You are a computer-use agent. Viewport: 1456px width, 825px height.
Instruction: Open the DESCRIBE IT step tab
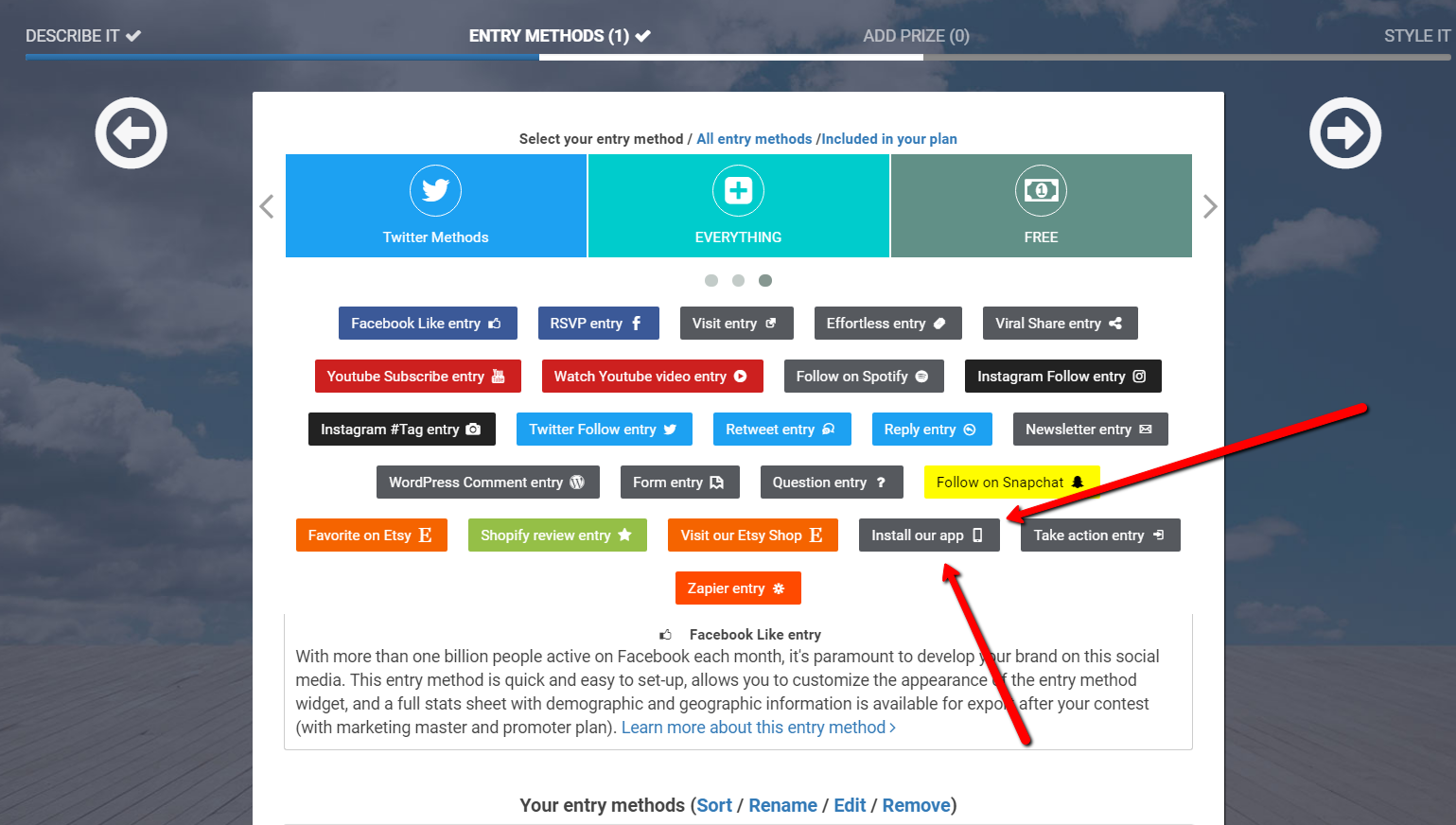click(x=83, y=36)
